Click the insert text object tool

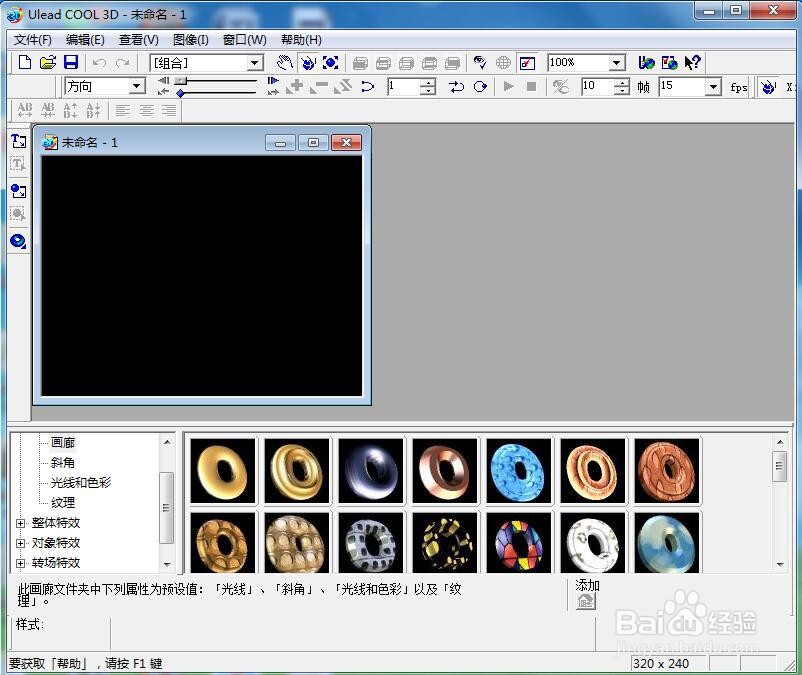[18, 141]
